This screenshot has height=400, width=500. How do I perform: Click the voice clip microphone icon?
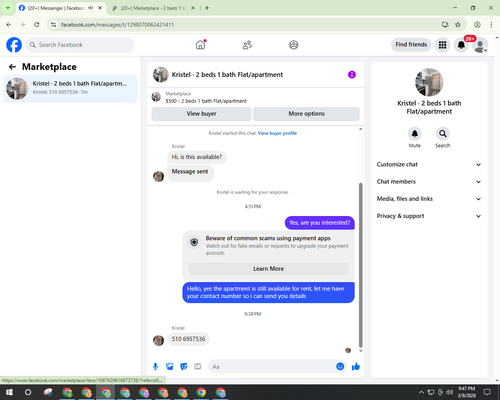pos(155,367)
